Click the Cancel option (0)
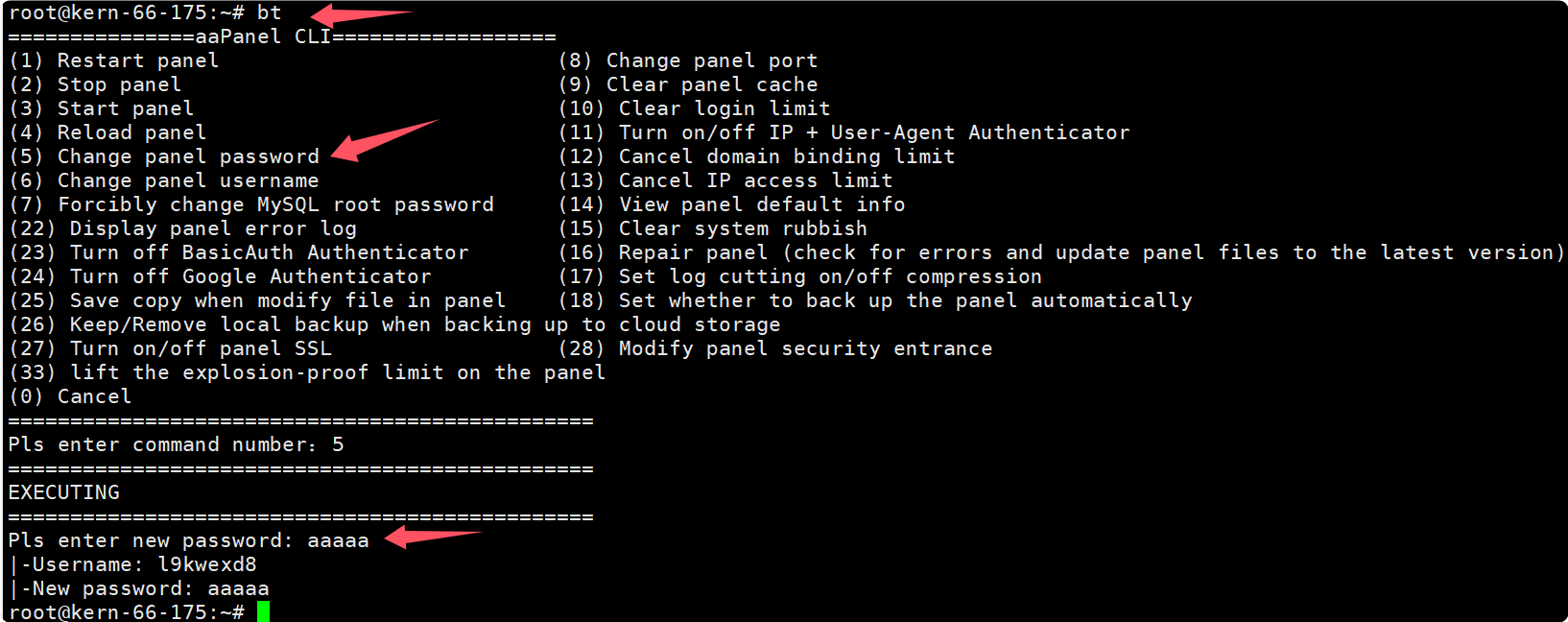Screen dimensions: 1568x622 click(x=70, y=396)
